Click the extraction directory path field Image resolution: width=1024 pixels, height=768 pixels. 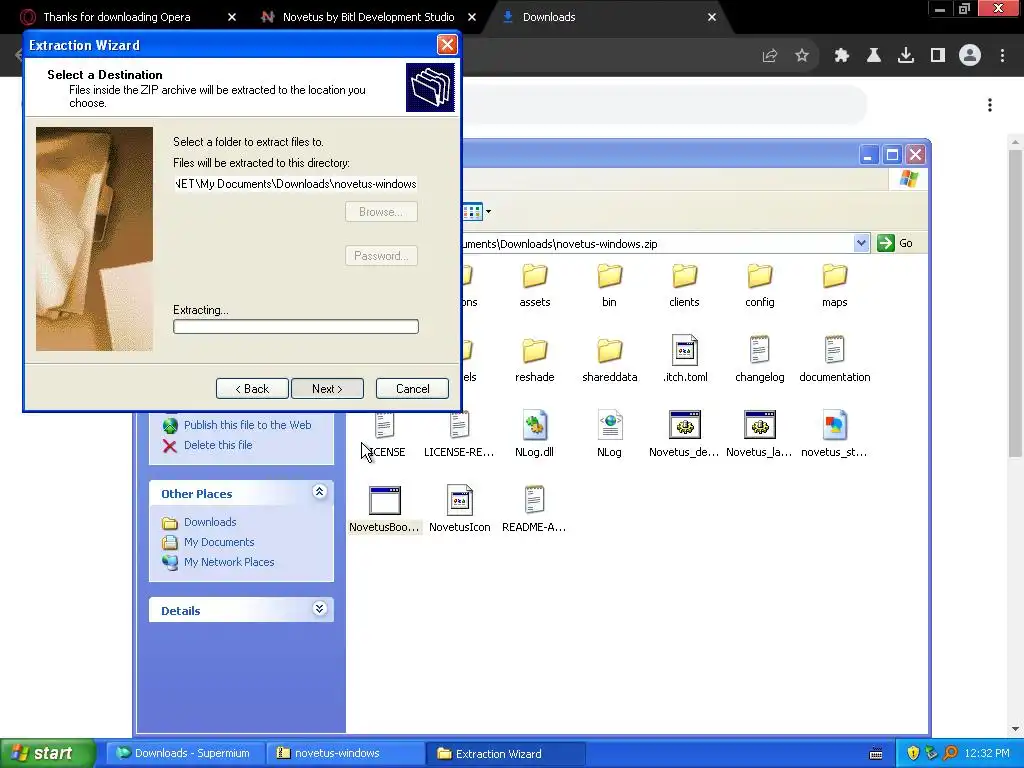click(x=295, y=184)
